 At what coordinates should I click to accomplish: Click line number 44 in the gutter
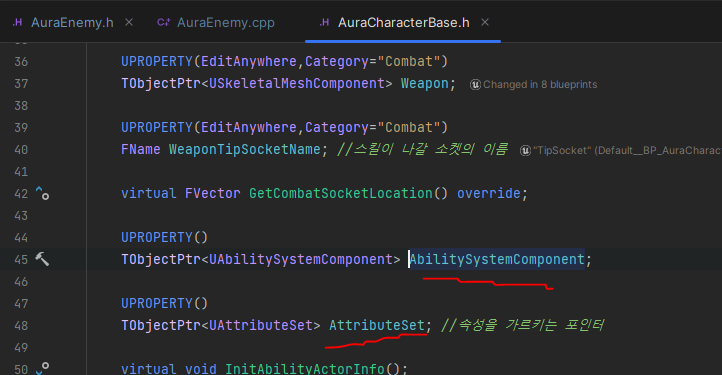pyautogui.click(x=21, y=238)
